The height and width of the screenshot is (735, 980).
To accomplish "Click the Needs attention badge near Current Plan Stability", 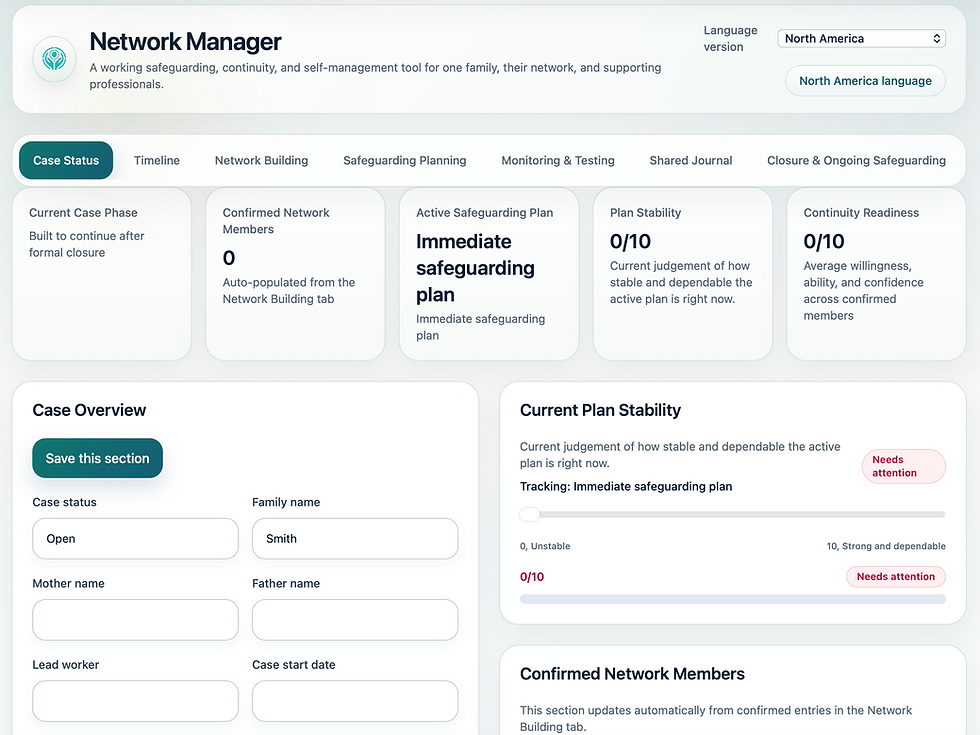I will click(903, 466).
